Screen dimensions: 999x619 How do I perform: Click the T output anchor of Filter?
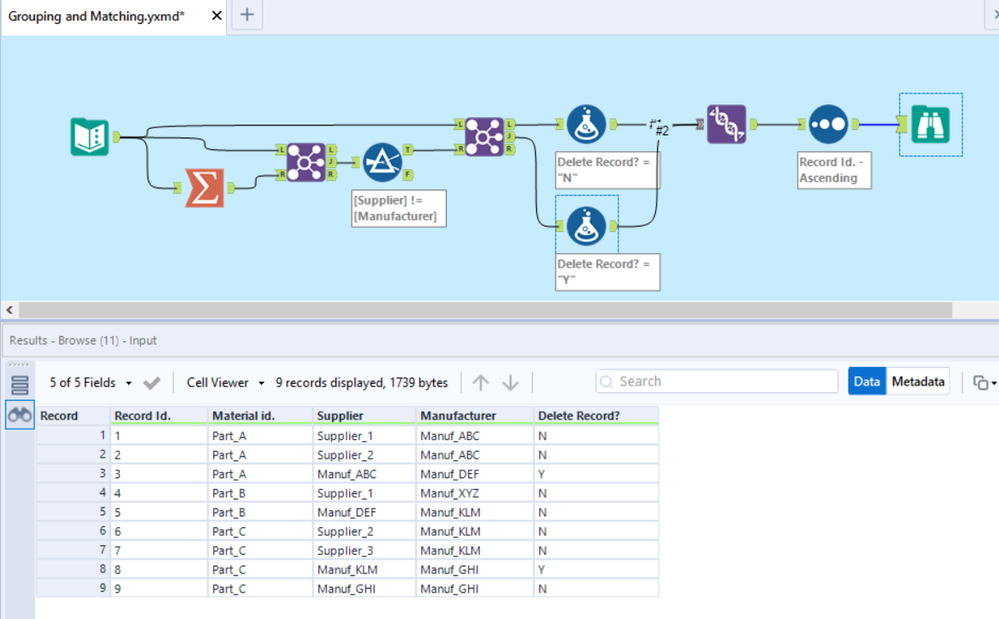tap(408, 150)
